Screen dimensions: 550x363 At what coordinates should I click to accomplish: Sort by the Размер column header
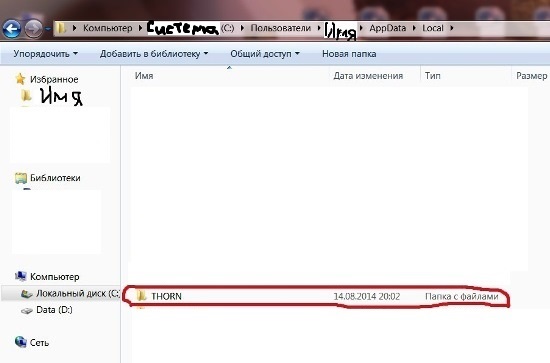(x=531, y=76)
